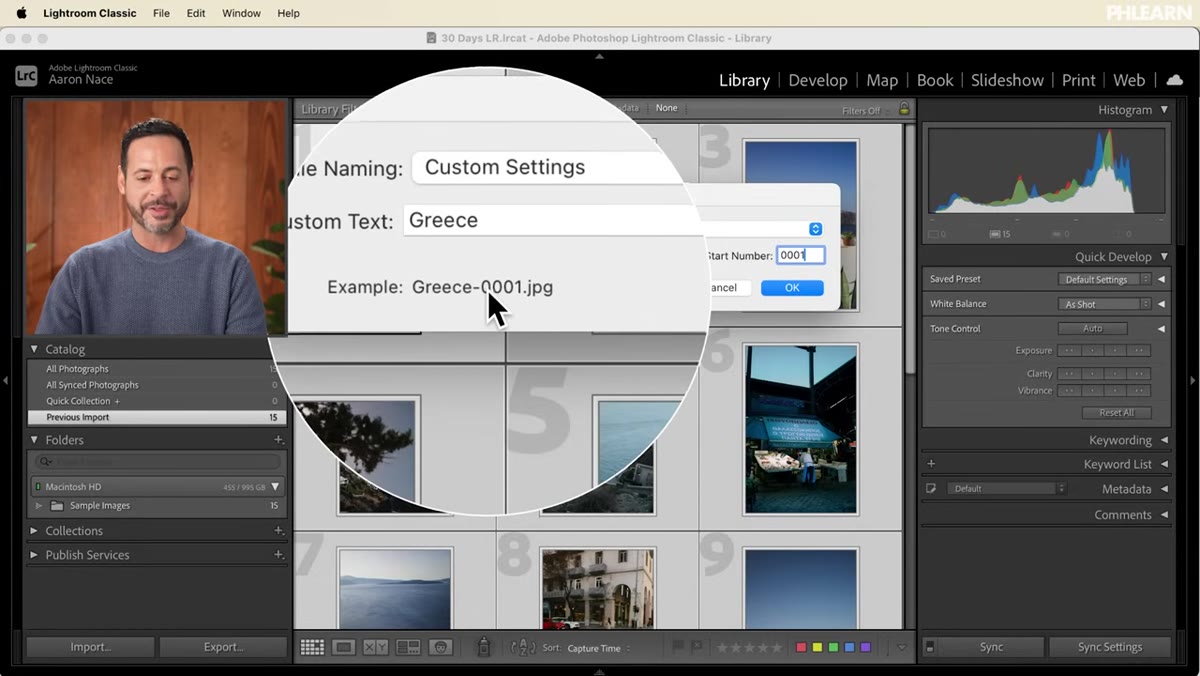
Task: Click large Exposure decrease double-arrow button
Action: [1069, 351]
